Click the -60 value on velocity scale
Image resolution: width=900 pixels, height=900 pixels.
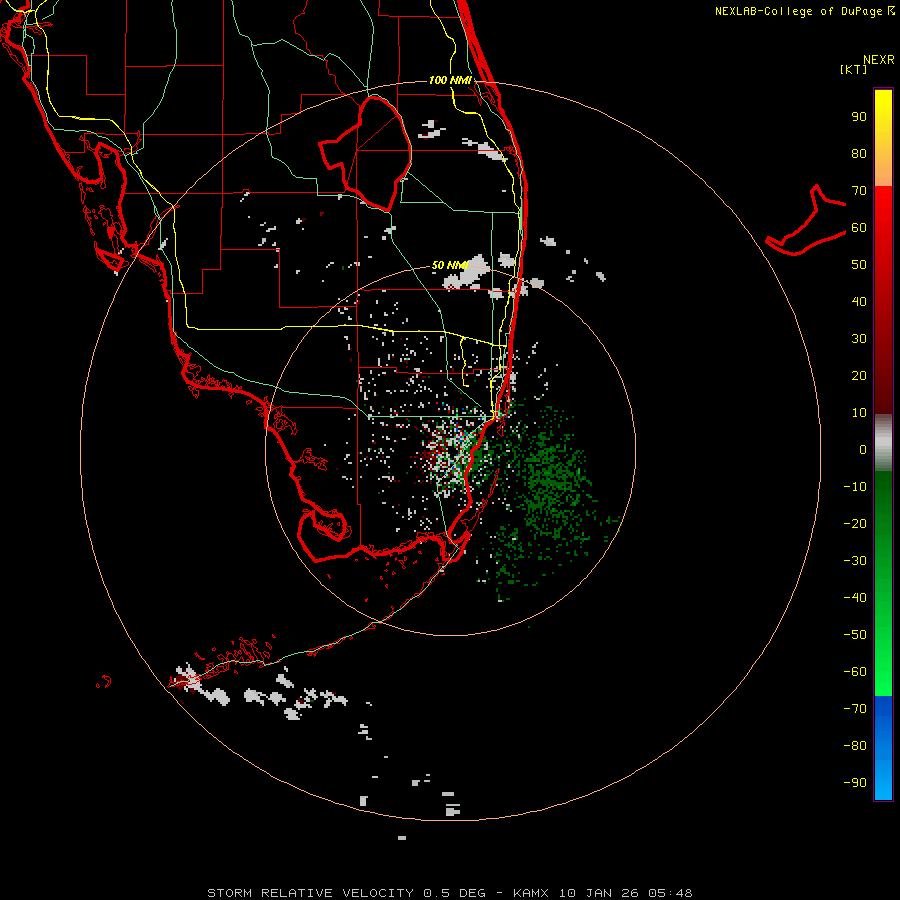point(855,672)
